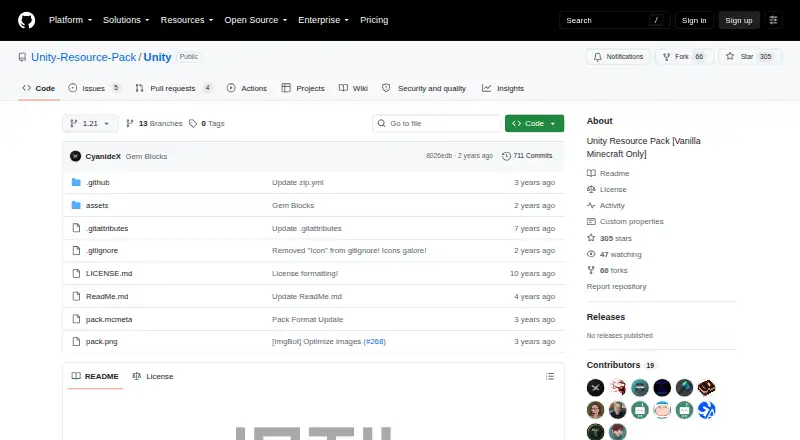Open the Contributors 19 heading link
This screenshot has height=440, width=800.
tap(621, 365)
